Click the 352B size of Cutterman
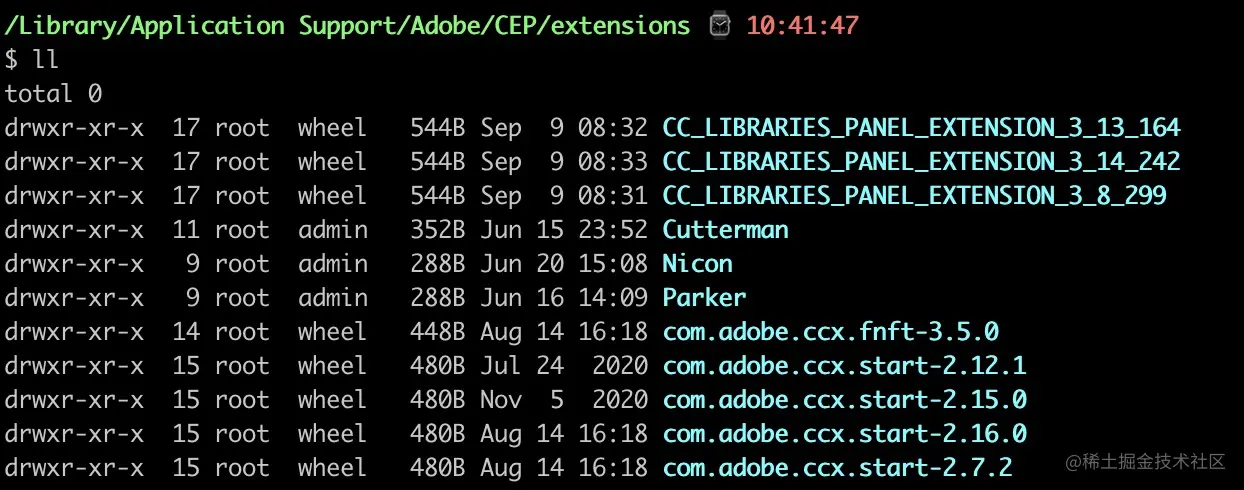This screenshot has height=490, width=1244. click(438, 230)
